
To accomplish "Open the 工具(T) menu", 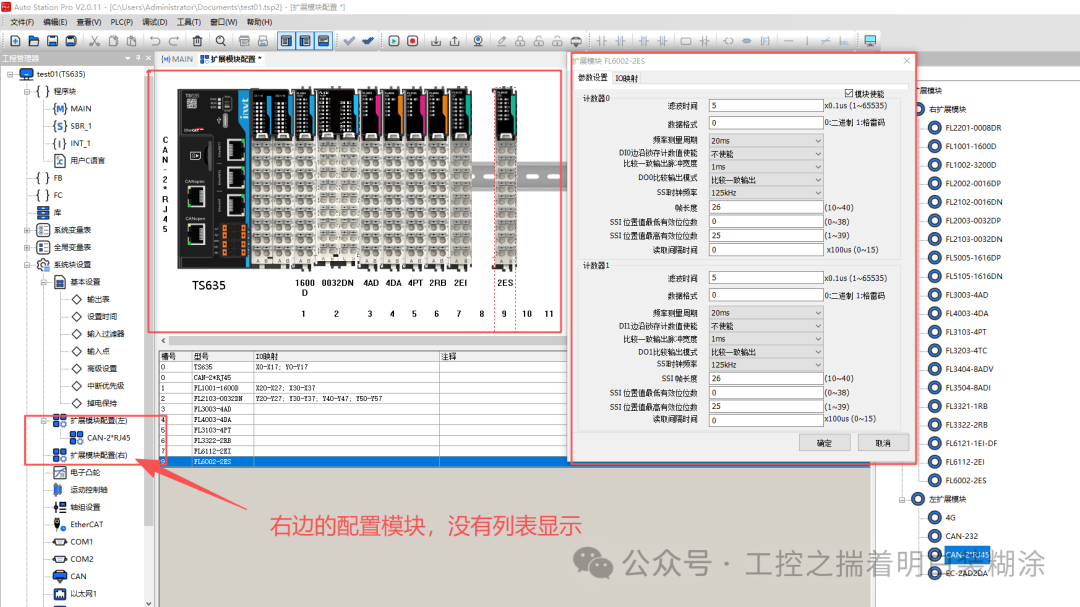I will 189,23.
